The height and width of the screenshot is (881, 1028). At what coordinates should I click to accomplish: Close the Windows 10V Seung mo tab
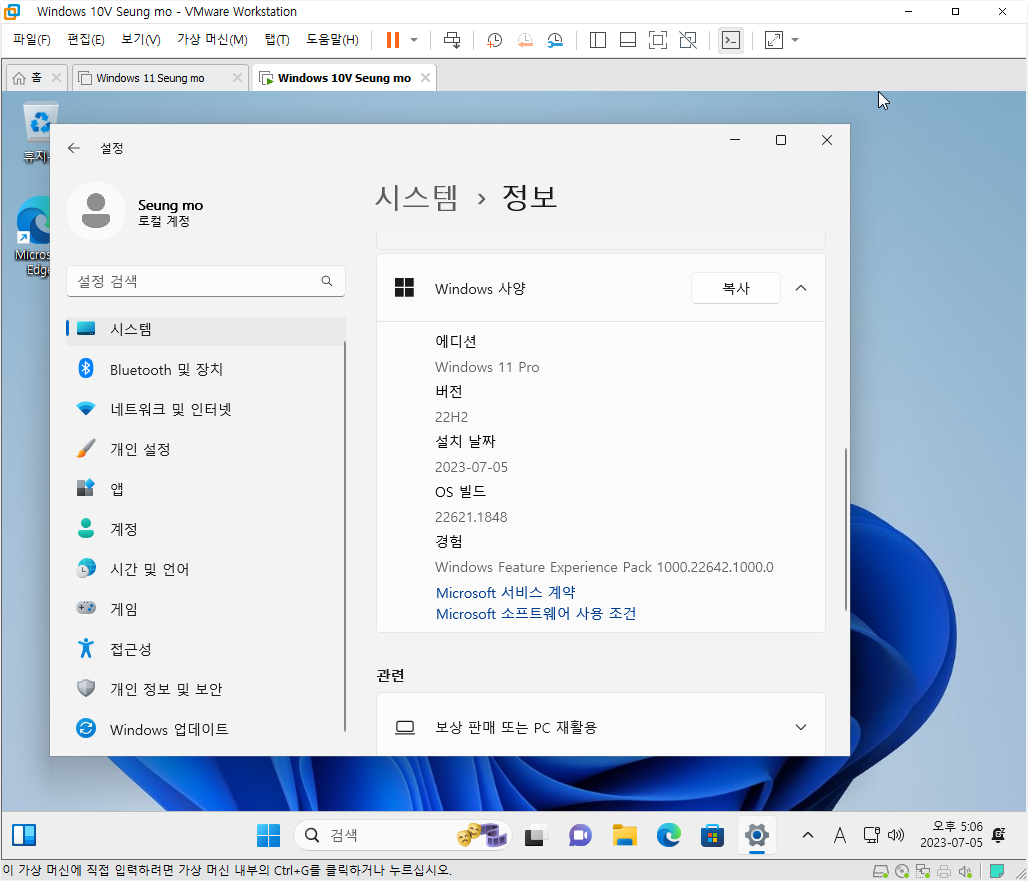(425, 77)
